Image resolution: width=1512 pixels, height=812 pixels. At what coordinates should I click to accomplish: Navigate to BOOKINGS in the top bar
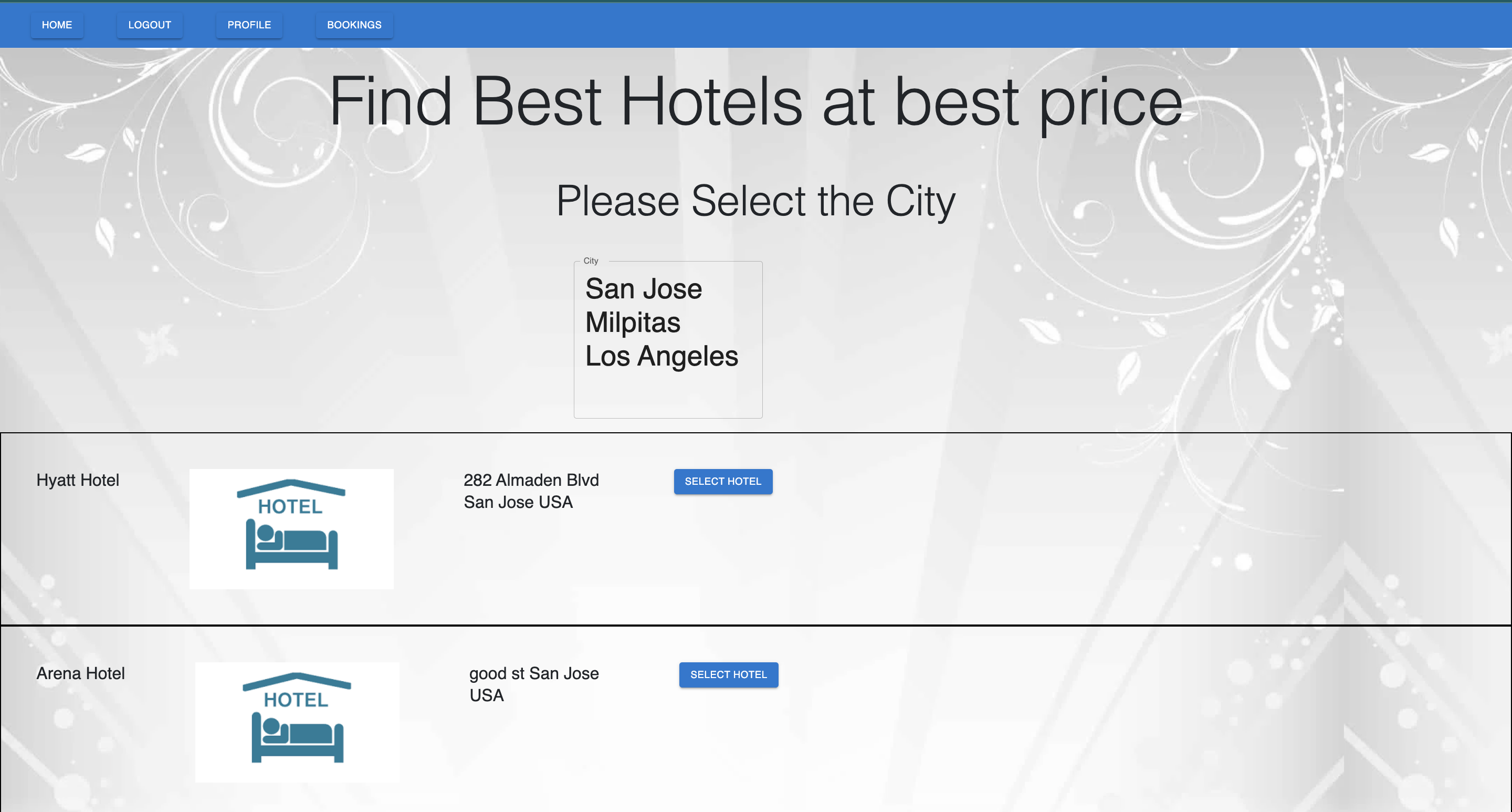click(354, 25)
